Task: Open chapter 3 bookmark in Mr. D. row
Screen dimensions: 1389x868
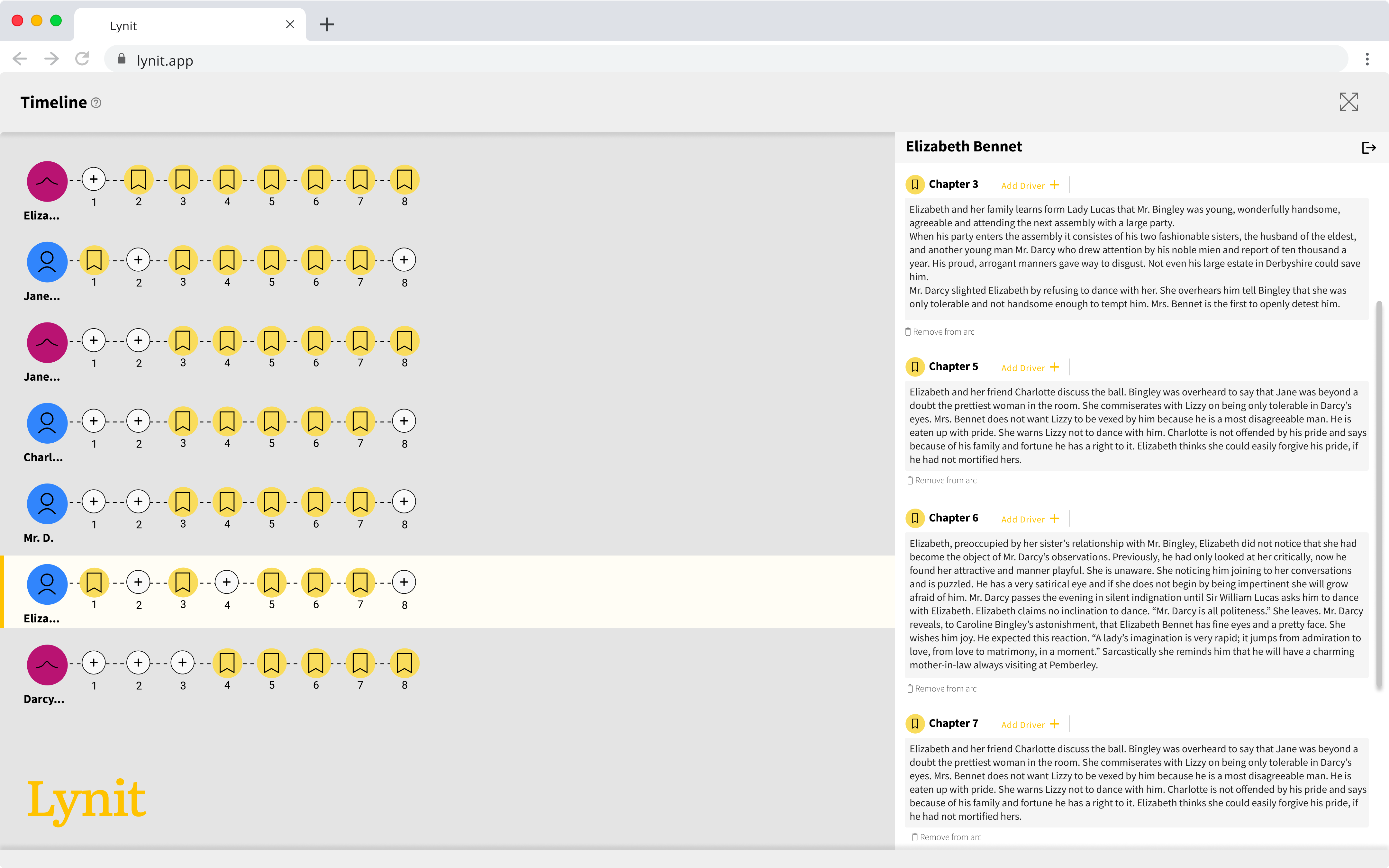Action: [x=183, y=502]
